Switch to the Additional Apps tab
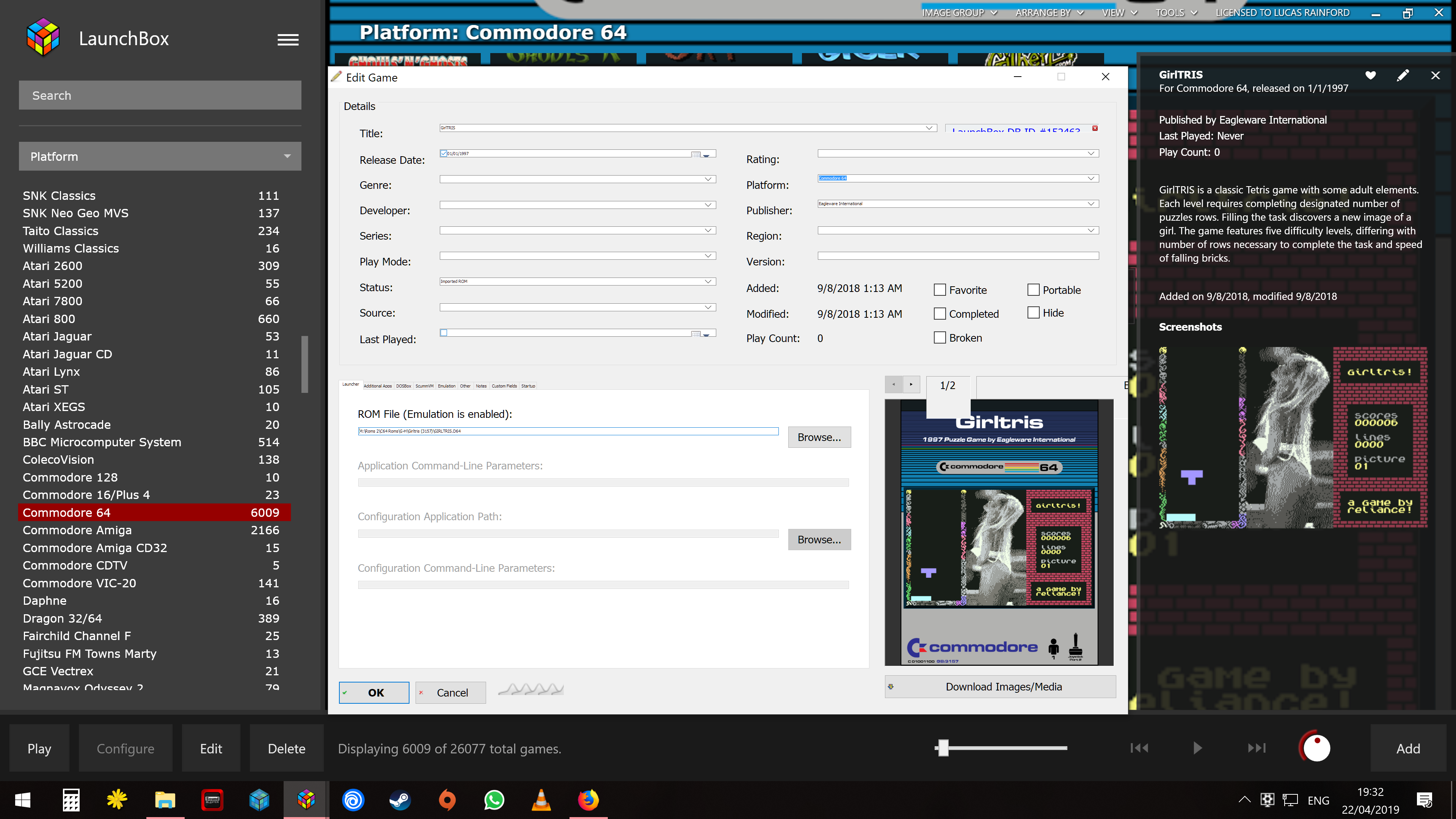 [x=378, y=386]
